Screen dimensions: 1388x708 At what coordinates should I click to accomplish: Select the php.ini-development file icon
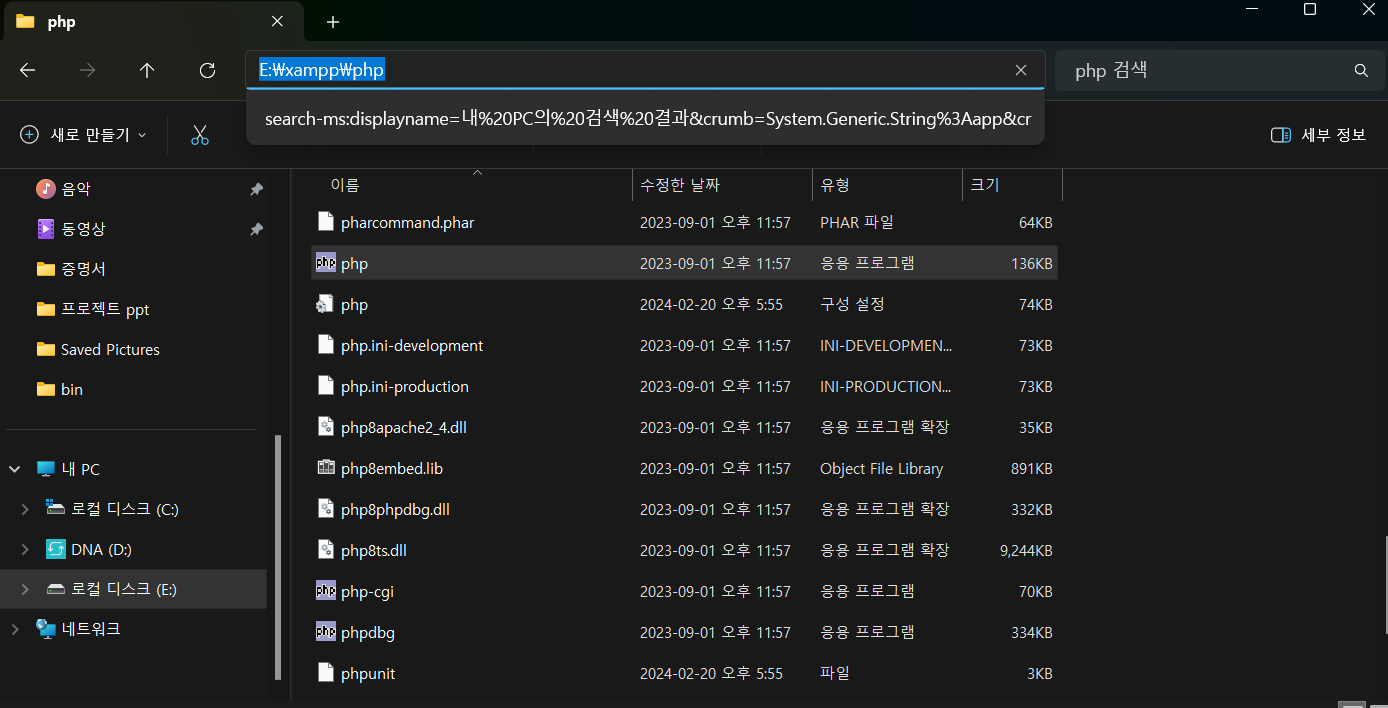click(325, 344)
